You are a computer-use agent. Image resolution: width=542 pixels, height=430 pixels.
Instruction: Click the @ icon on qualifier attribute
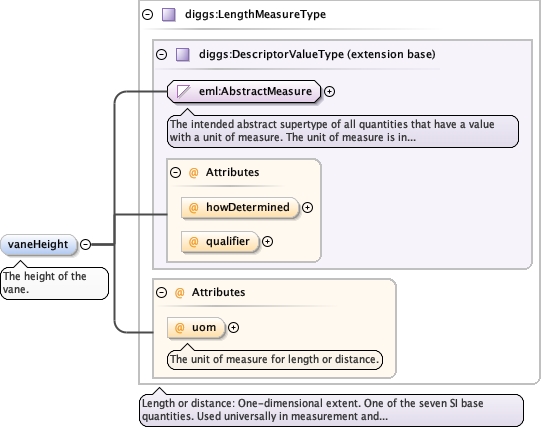tap(193, 241)
